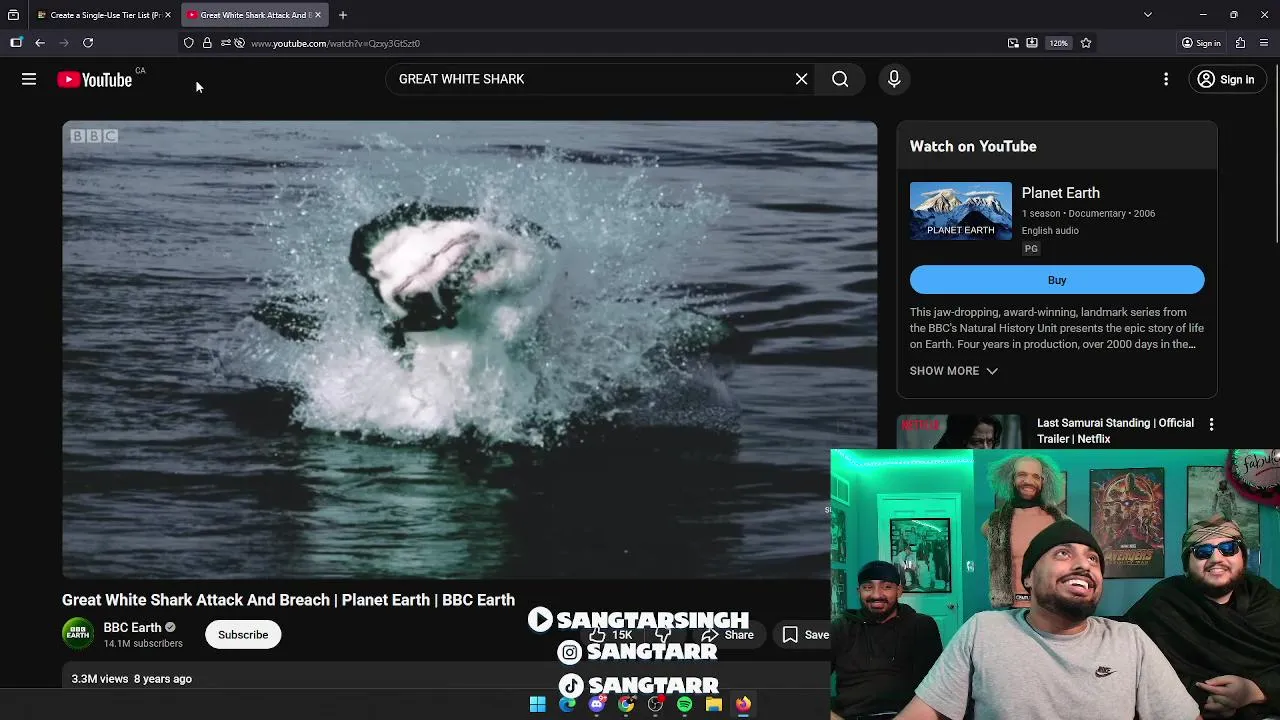Buy Planet Earth
1280x720 pixels.
1057,280
